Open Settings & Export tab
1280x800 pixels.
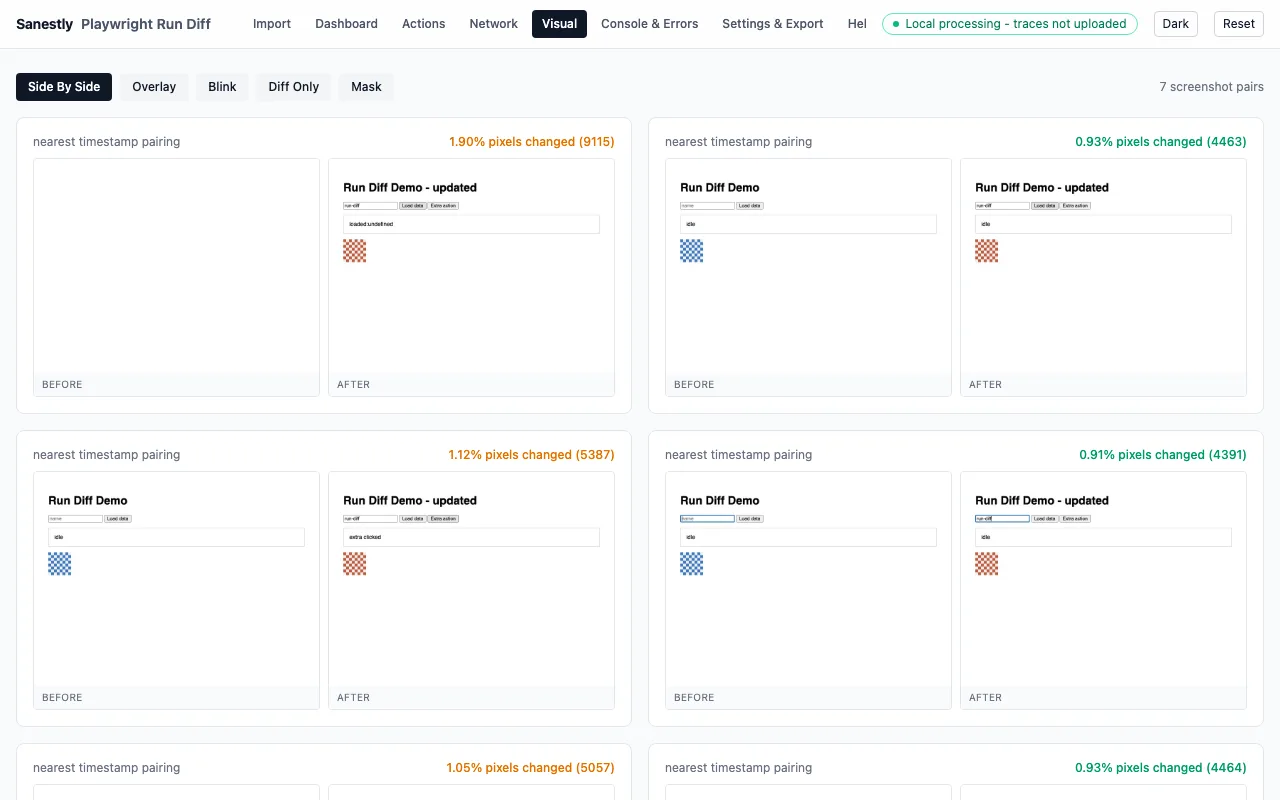click(x=772, y=24)
